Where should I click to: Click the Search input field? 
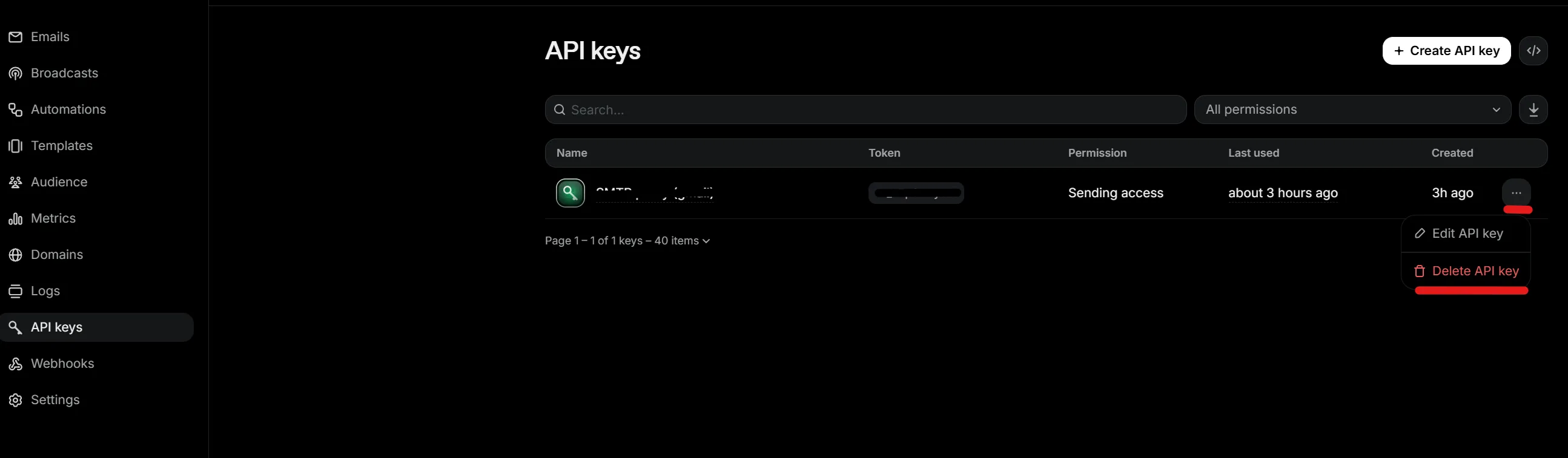(865, 110)
